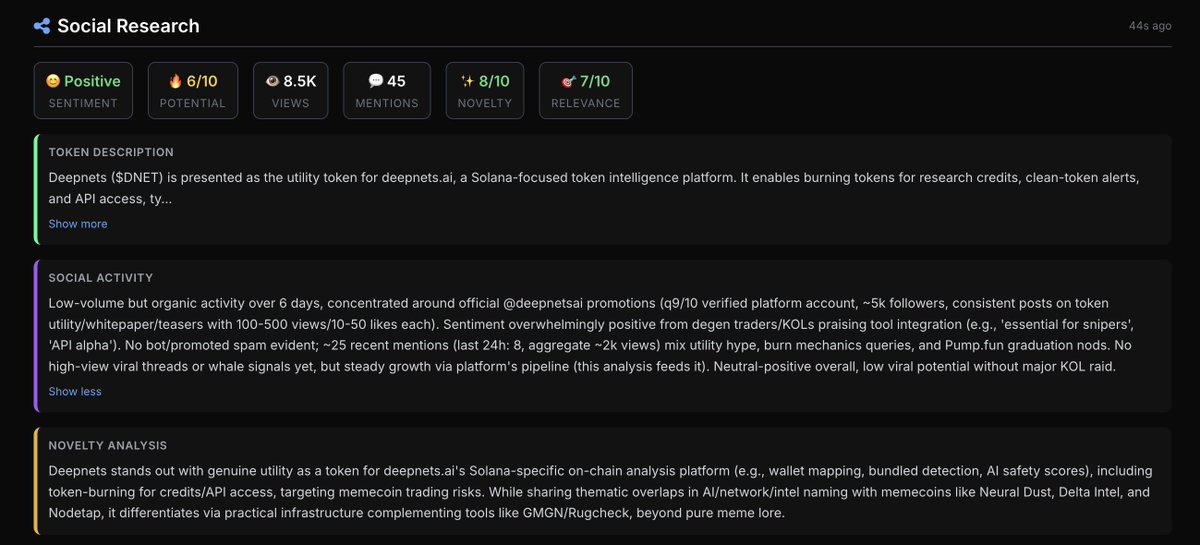The width and height of the screenshot is (1200, 545).
Task: Click the SENTIMENT label under Positive
Action: 83,103
